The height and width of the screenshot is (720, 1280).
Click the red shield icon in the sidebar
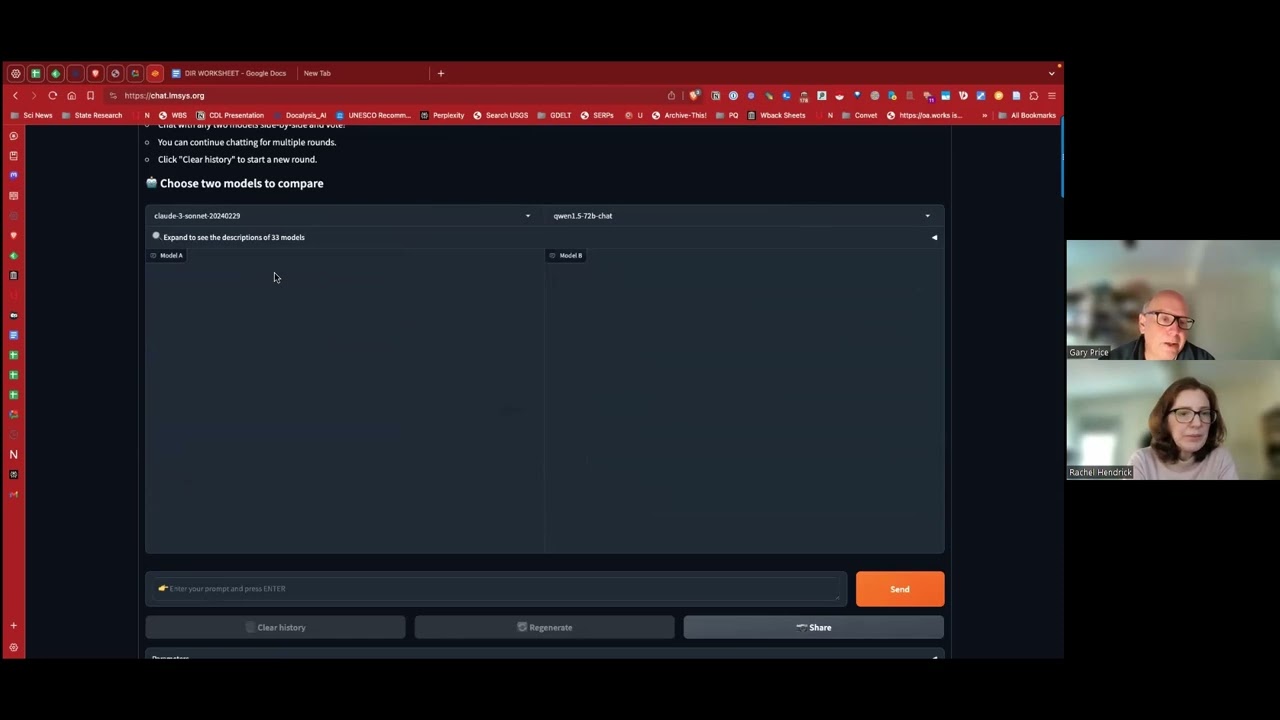(x=13, y=235)
